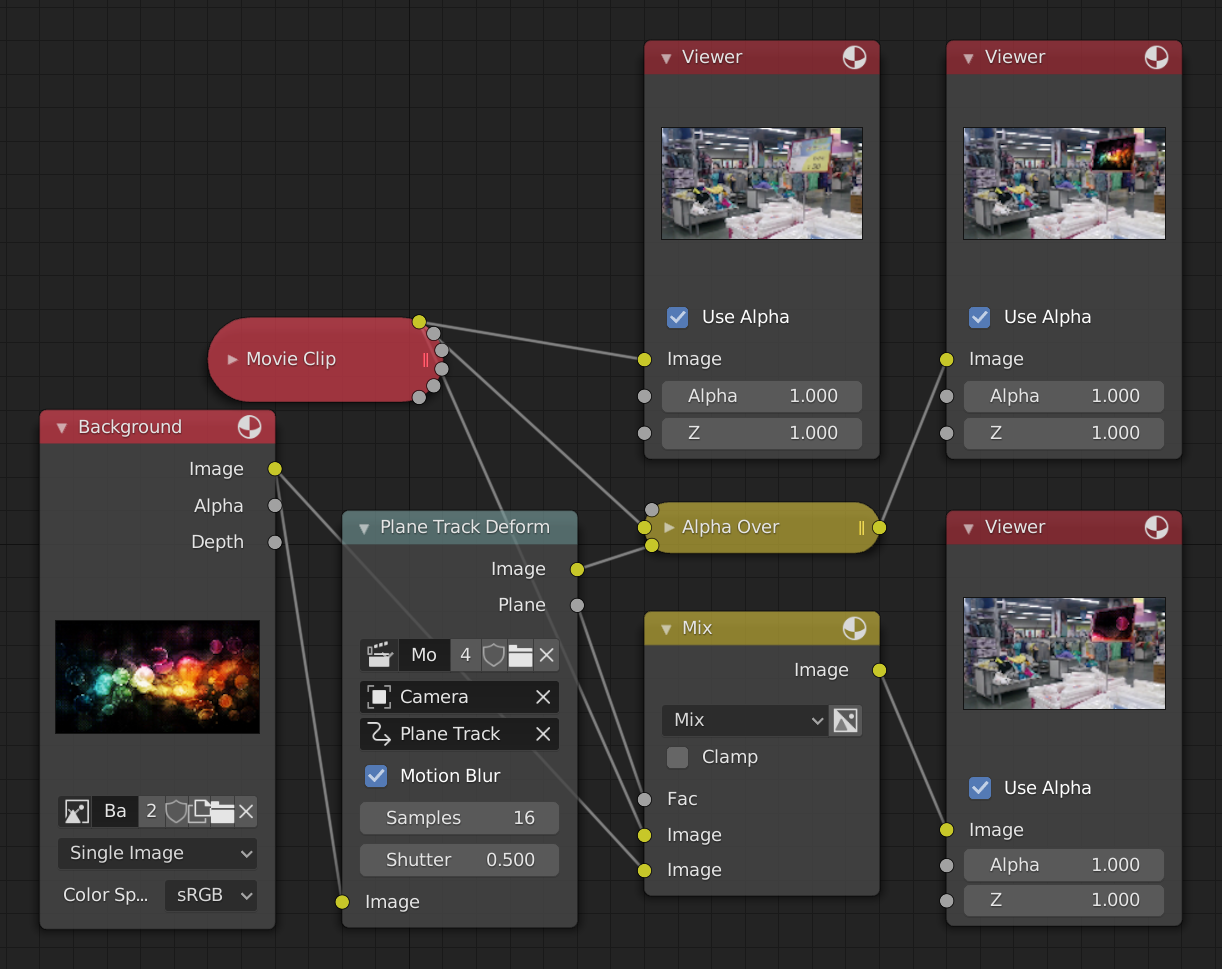
Task: Click the Ba image name field
Action: point(116,811)
